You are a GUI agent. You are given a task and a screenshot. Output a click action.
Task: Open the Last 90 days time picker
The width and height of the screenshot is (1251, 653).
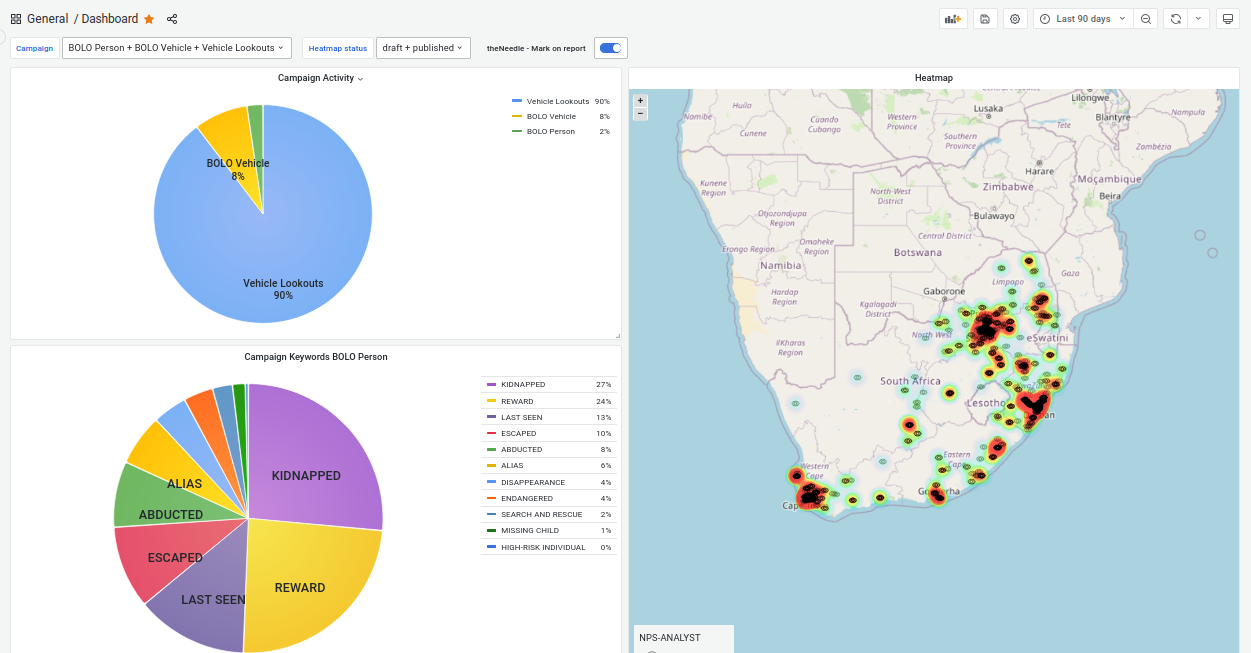point(1082,18)
